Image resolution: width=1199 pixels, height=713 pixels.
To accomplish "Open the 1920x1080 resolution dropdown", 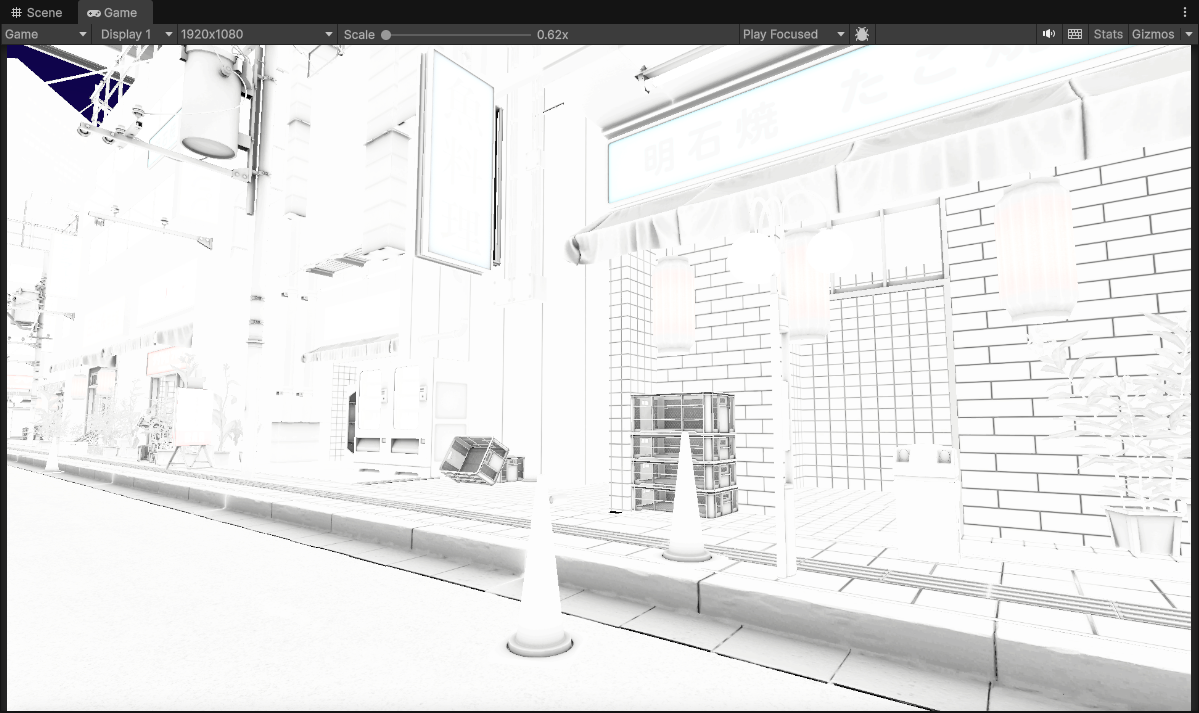I will [x=253, y=34].
